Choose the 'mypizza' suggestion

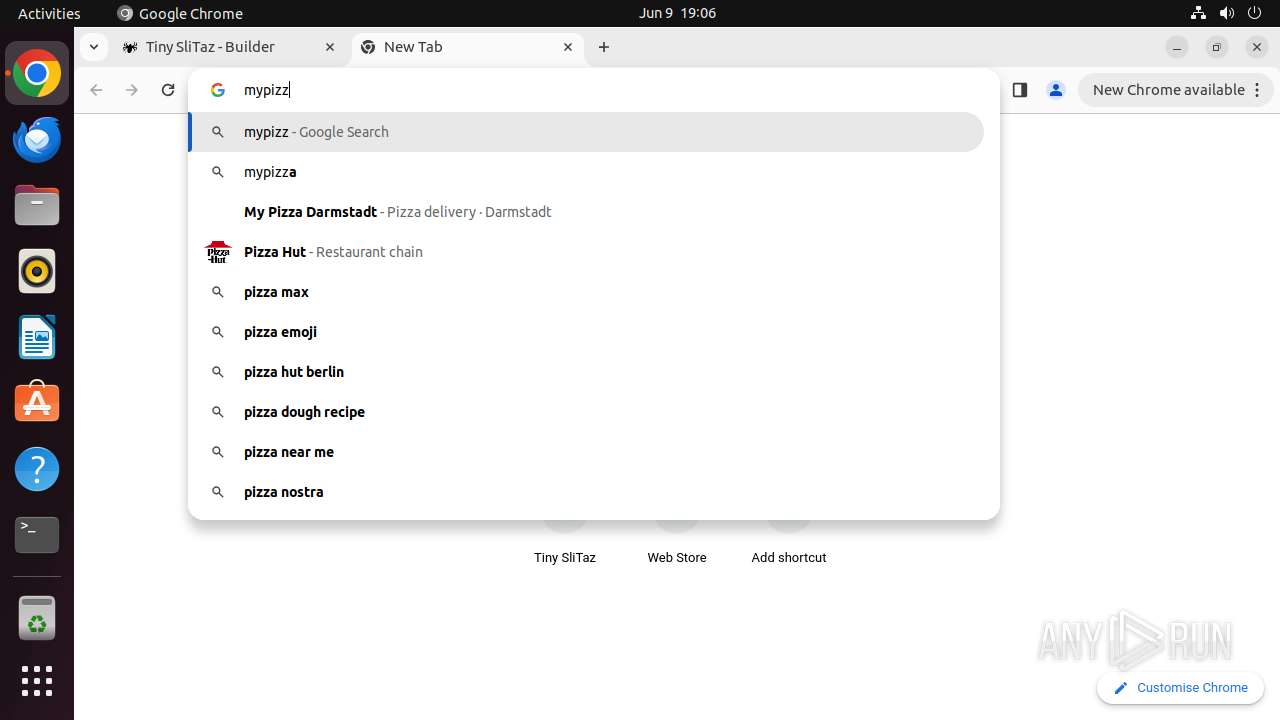click(587, 172)
